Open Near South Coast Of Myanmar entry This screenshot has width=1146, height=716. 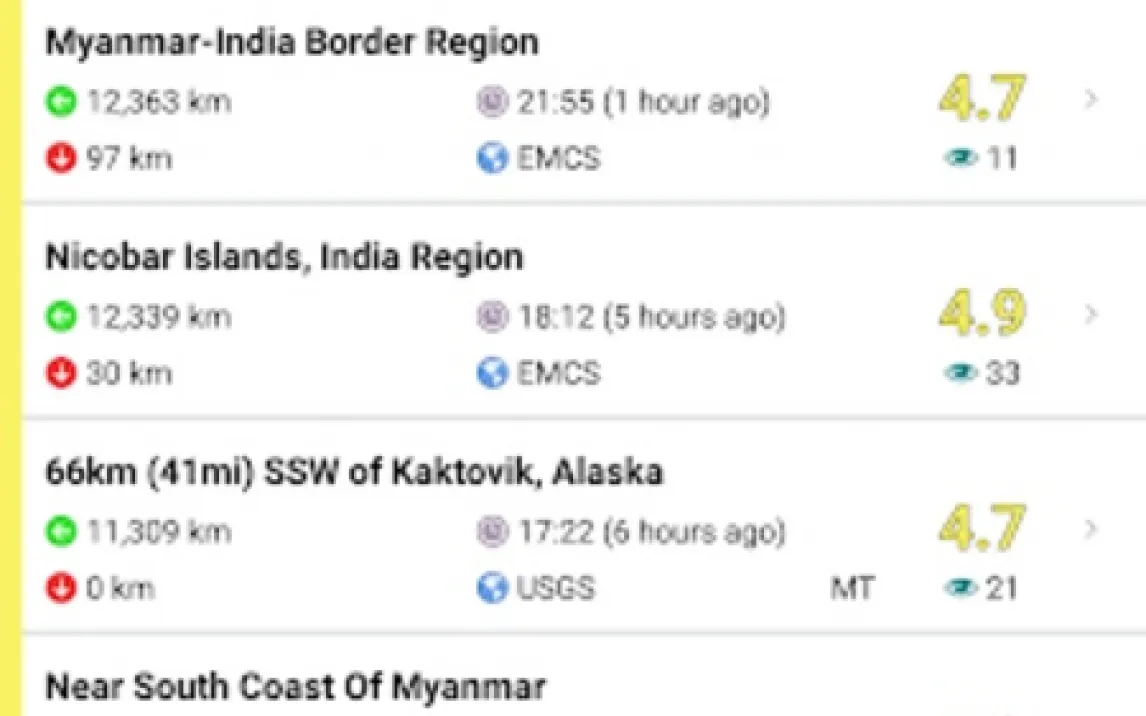296,688
